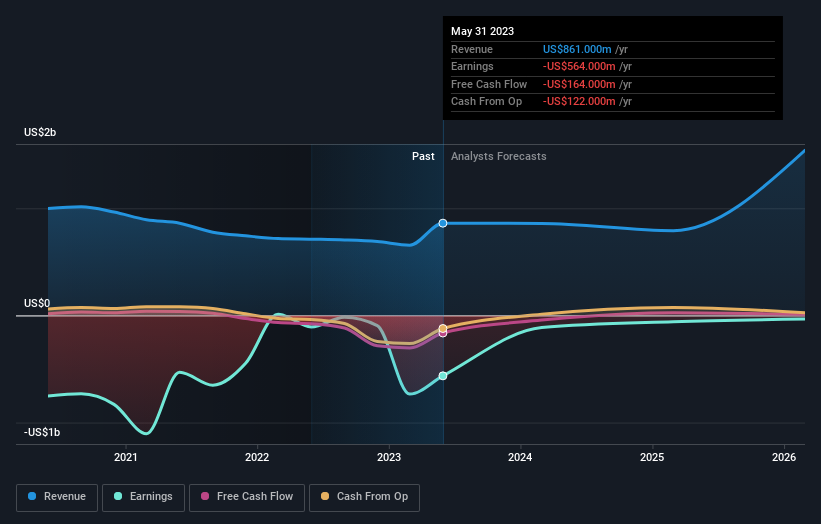This screenshot has width=821, height=524.
Task: Click the Analysts Forecasts label
Action: [x=498, y=157]
